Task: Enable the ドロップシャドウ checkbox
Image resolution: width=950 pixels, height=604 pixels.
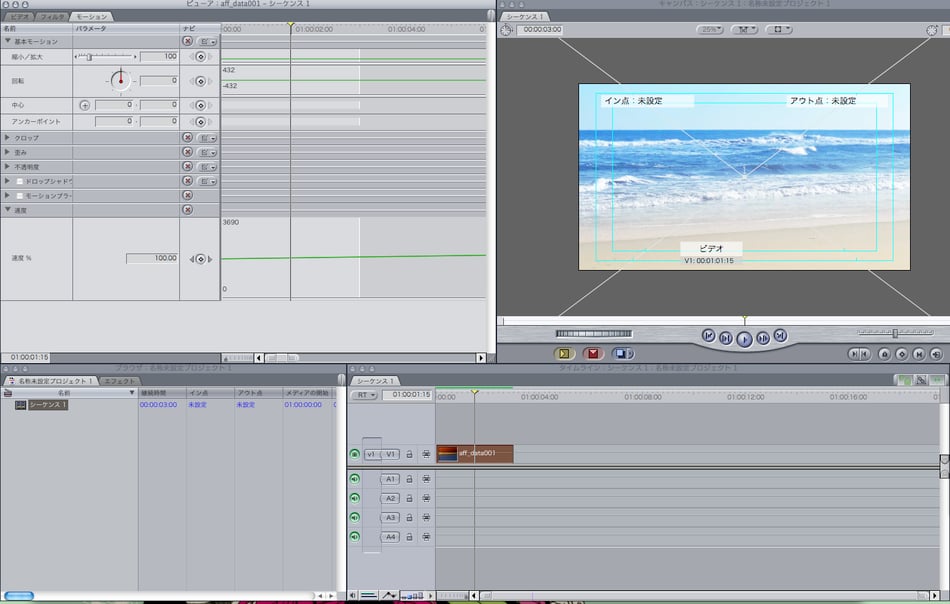Action: [x=19, y=181]
